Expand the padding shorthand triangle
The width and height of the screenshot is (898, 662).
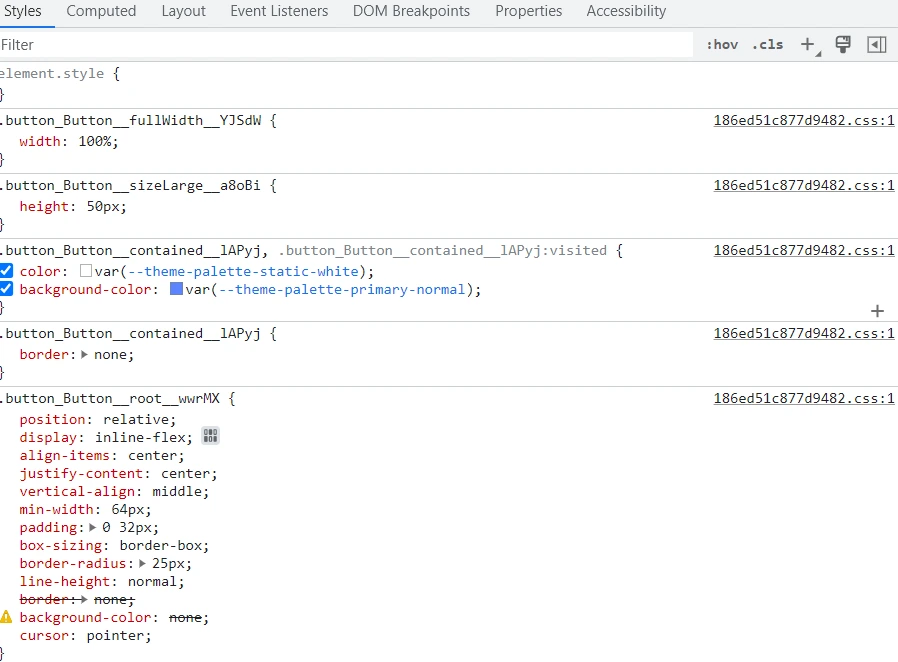pyautogui.click(x=93, y=527)
